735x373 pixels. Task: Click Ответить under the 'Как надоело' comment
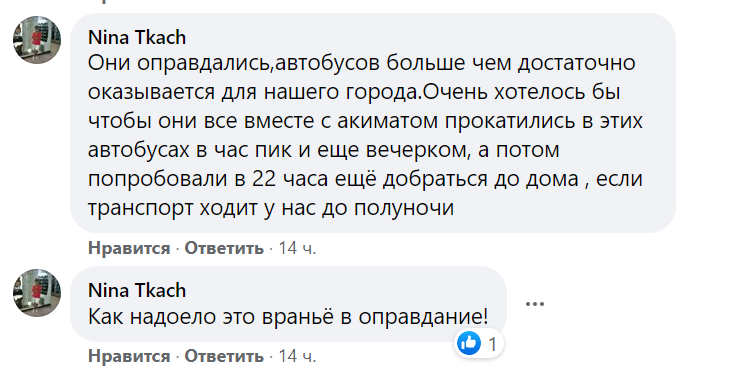(224, 356)
